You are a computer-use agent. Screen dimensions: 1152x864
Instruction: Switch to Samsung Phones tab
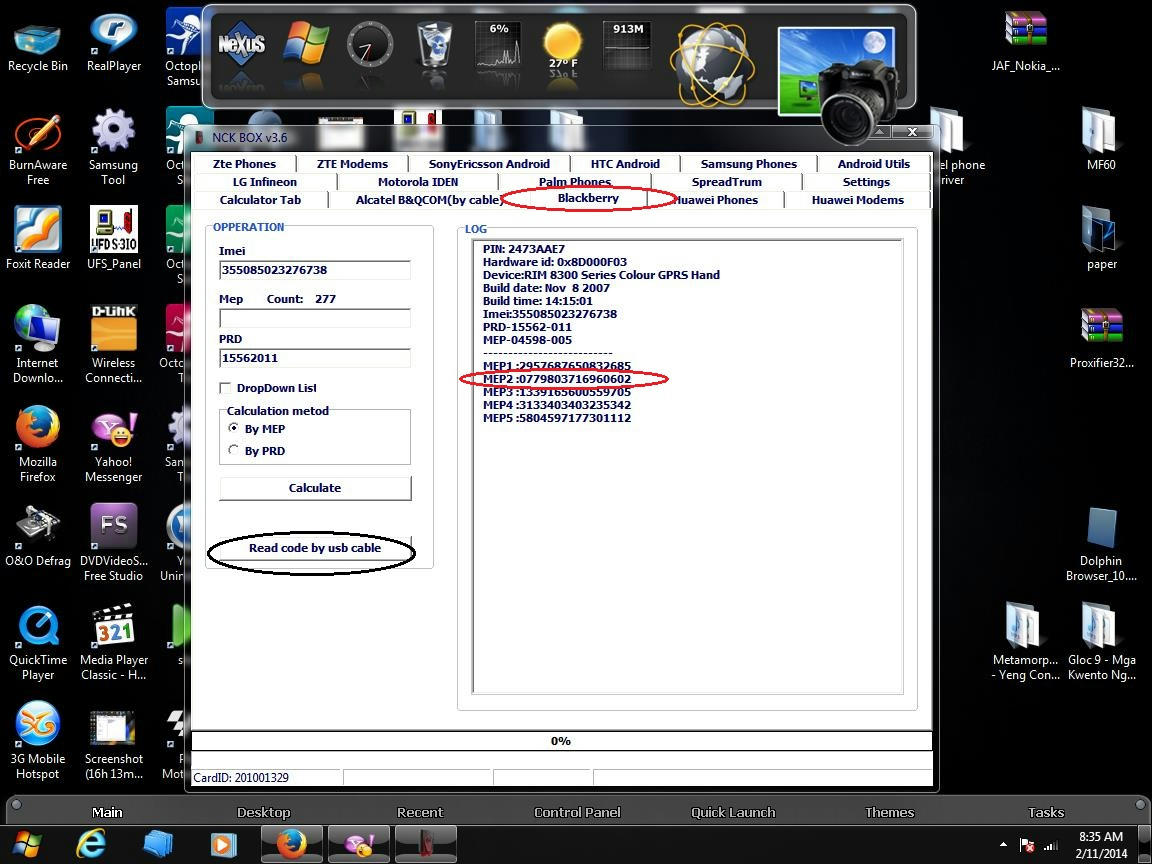749,164
